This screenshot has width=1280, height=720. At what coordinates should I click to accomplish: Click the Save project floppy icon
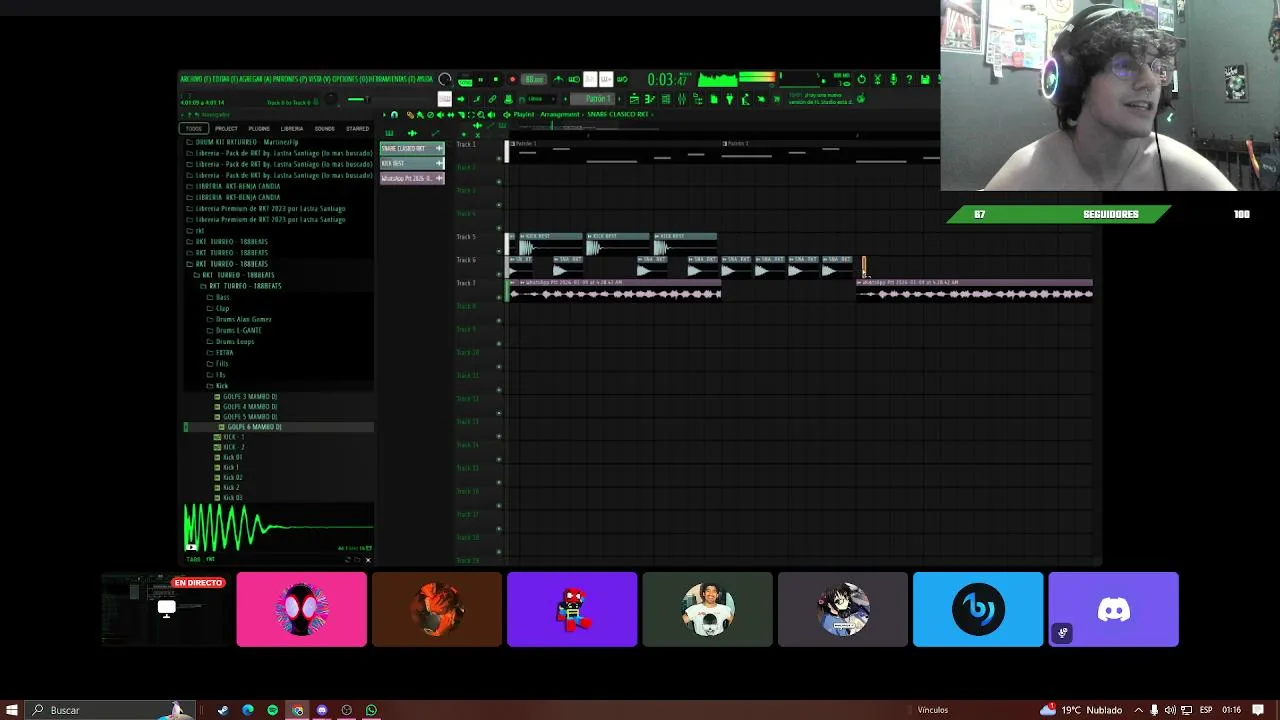[925, 79]
